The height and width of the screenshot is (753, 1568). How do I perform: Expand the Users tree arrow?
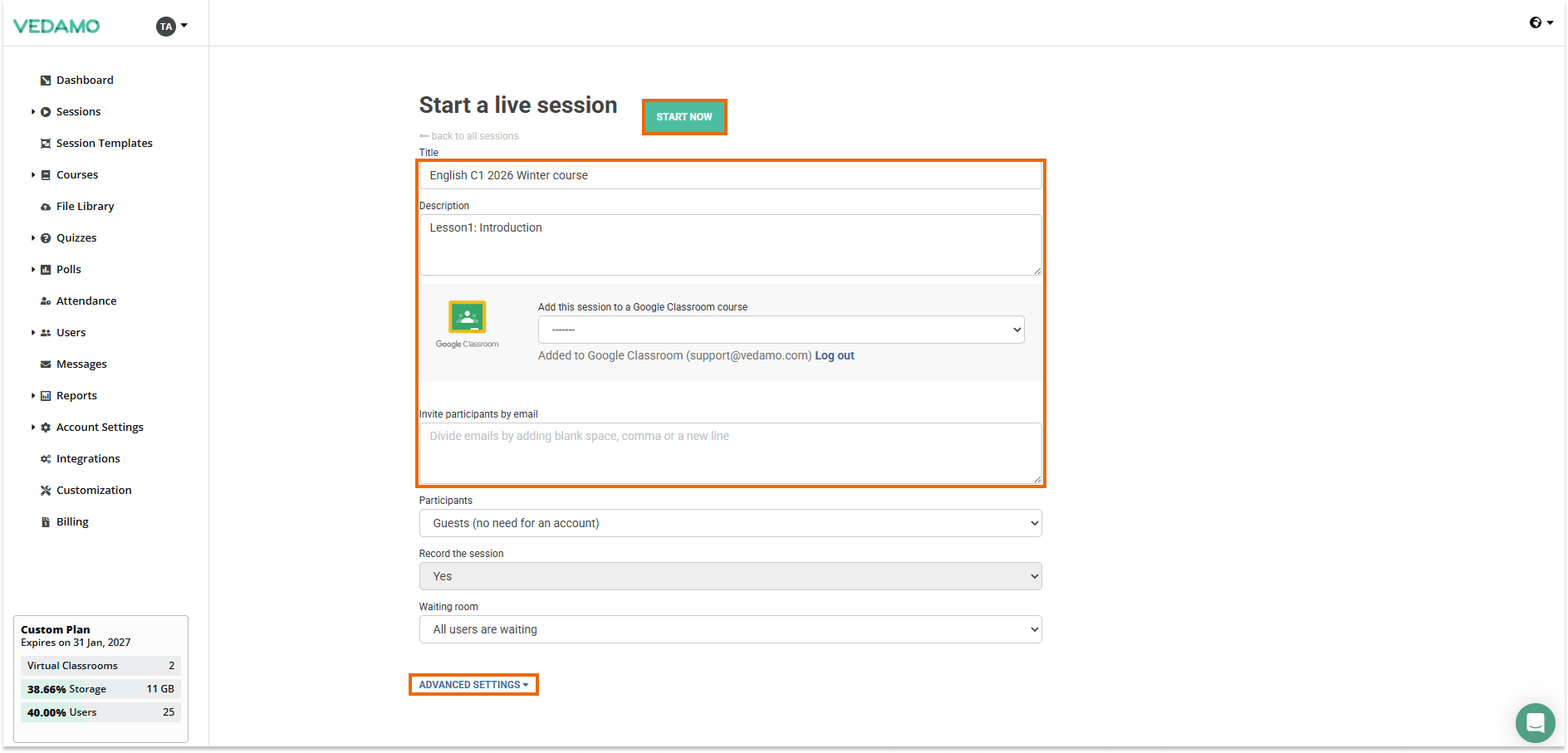(33, 333)
